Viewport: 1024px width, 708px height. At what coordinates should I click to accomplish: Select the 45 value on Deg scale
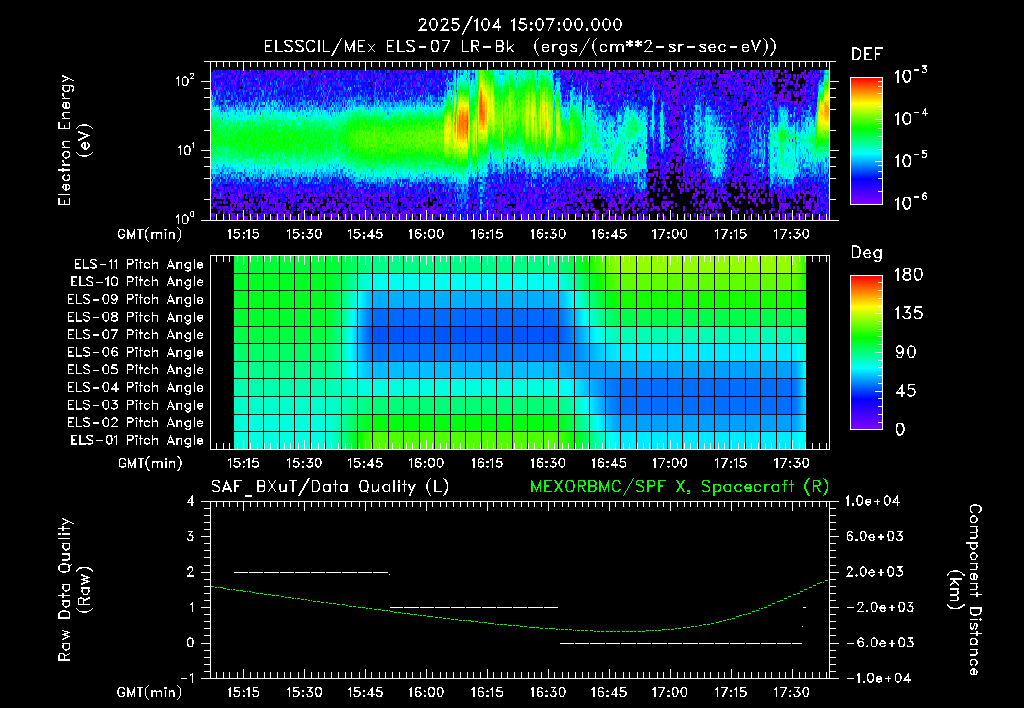[x=906, y=391]
